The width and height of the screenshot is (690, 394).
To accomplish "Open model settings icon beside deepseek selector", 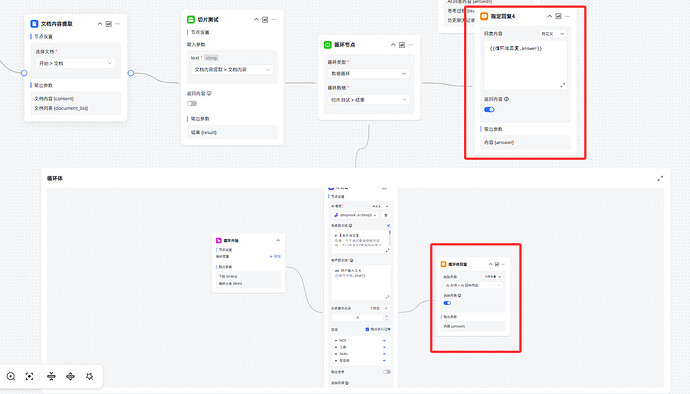I will pyautogui.click(x=386, y=215).
